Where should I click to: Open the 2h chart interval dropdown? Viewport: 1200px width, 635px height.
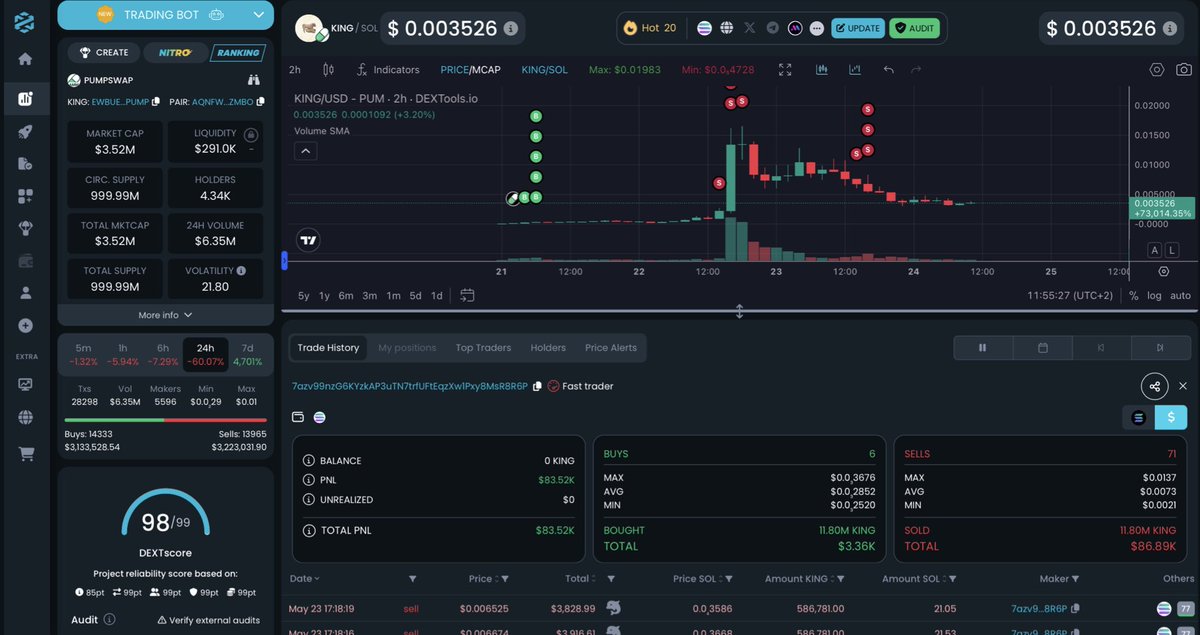295,70
